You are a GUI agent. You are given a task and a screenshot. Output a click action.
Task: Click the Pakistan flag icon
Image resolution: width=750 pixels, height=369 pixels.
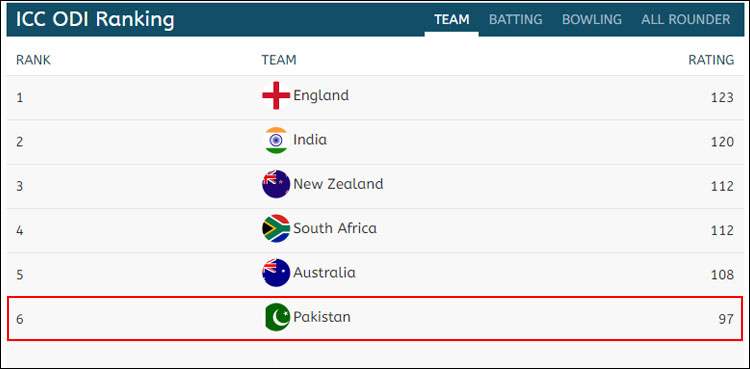click(x=277, y=317)
